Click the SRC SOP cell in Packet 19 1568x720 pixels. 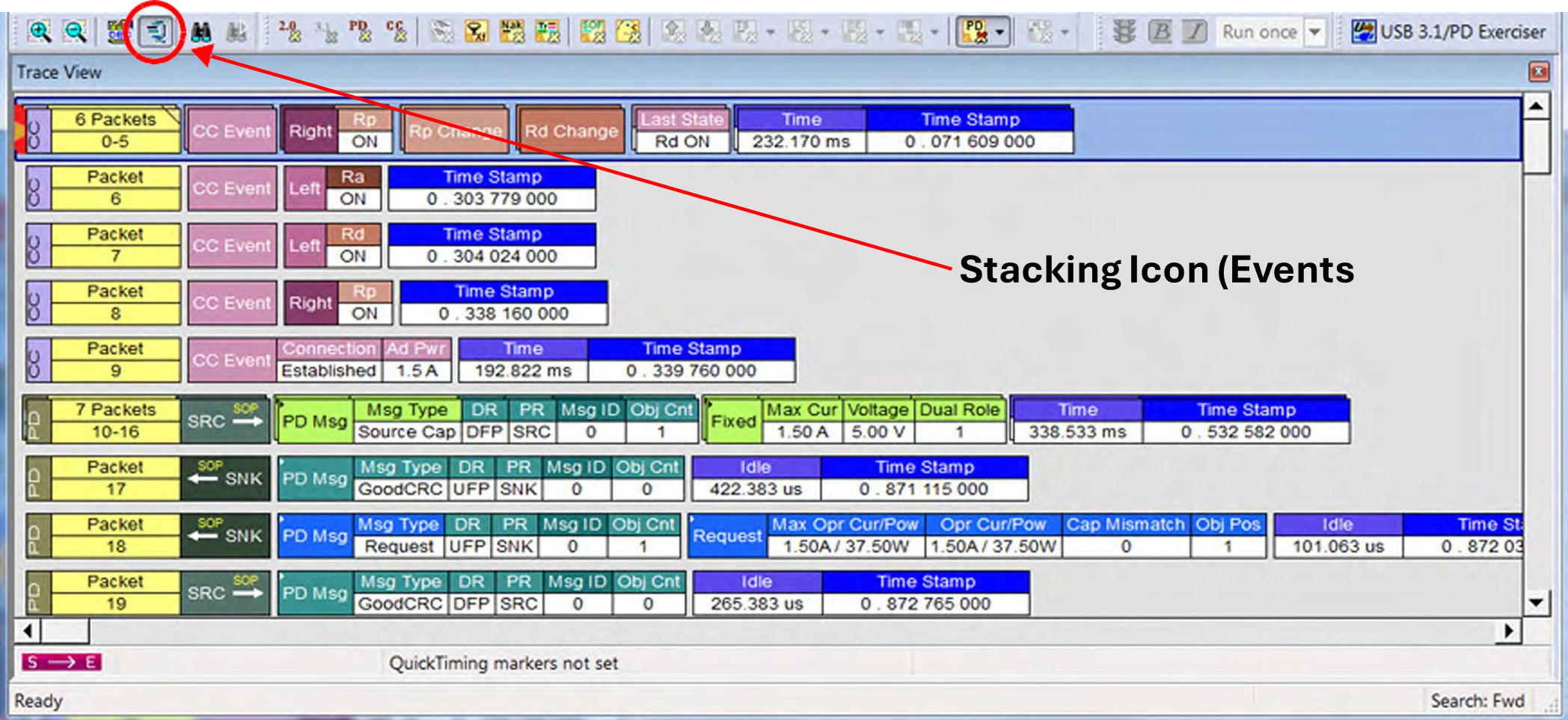point(224,593)
